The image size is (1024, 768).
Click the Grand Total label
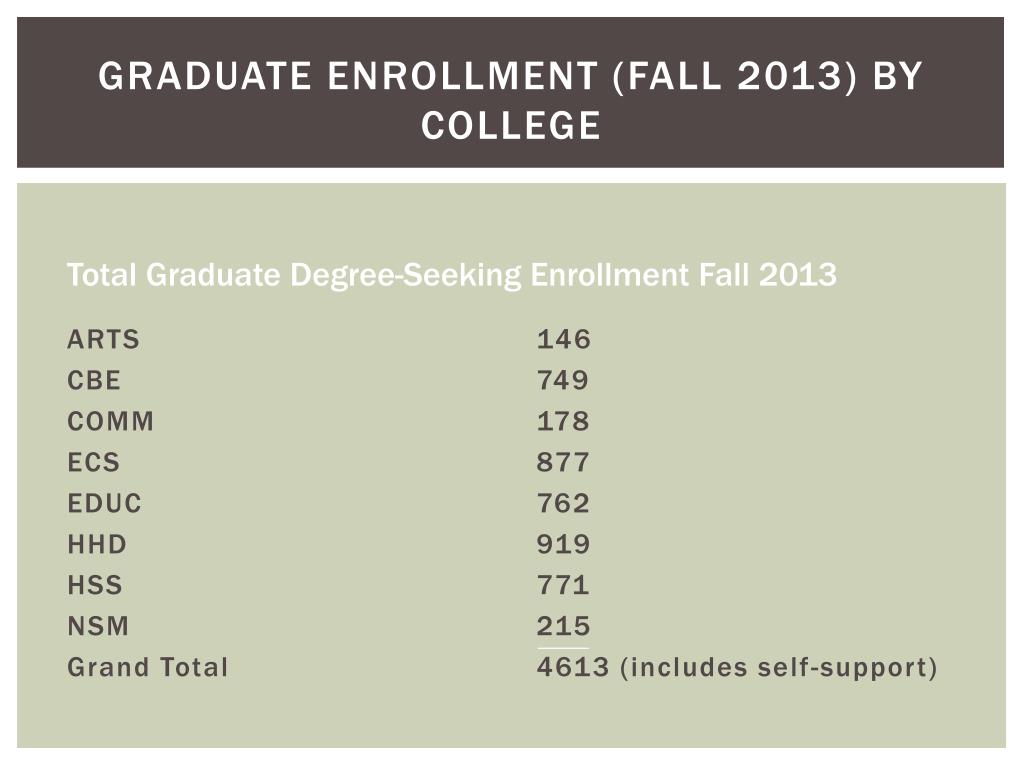(x=148, y=667)
